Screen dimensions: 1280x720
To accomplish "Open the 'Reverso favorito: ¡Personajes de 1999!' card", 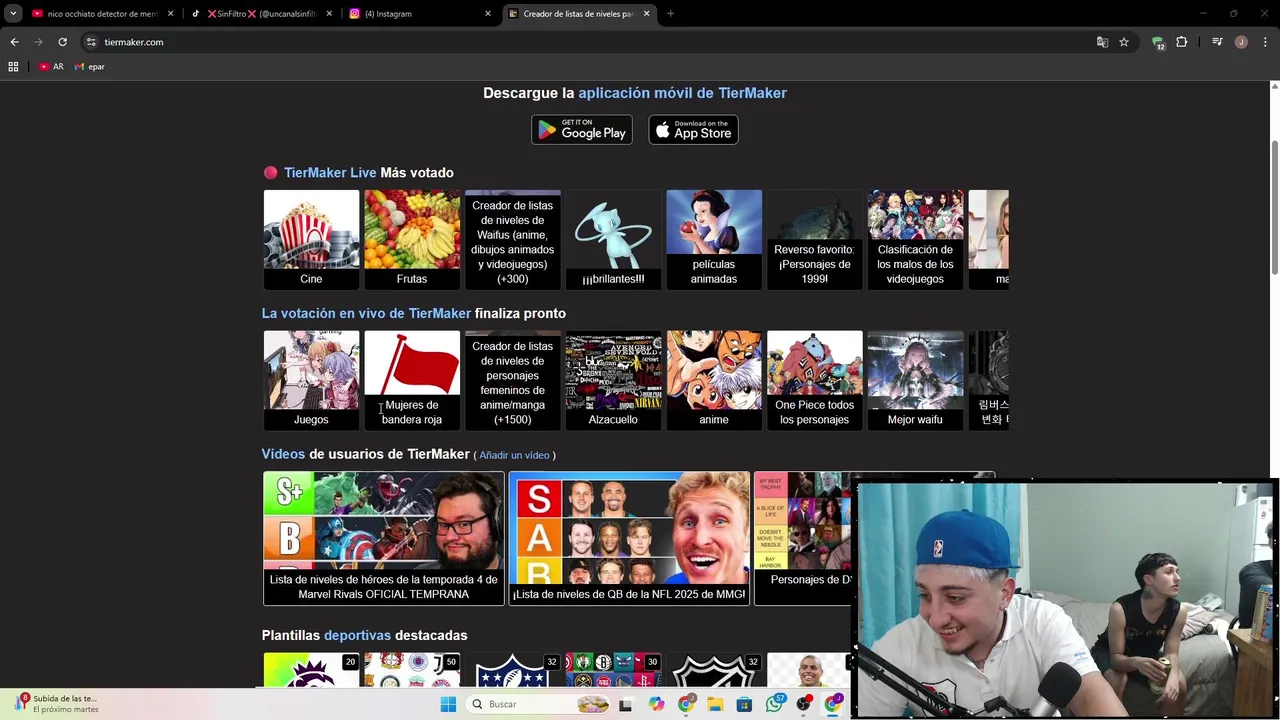I will pyautogui.click(x=814, y=239).
